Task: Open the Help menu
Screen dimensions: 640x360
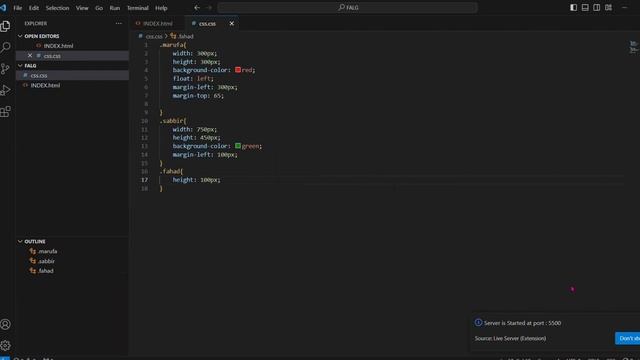Action: click(161, 8)
